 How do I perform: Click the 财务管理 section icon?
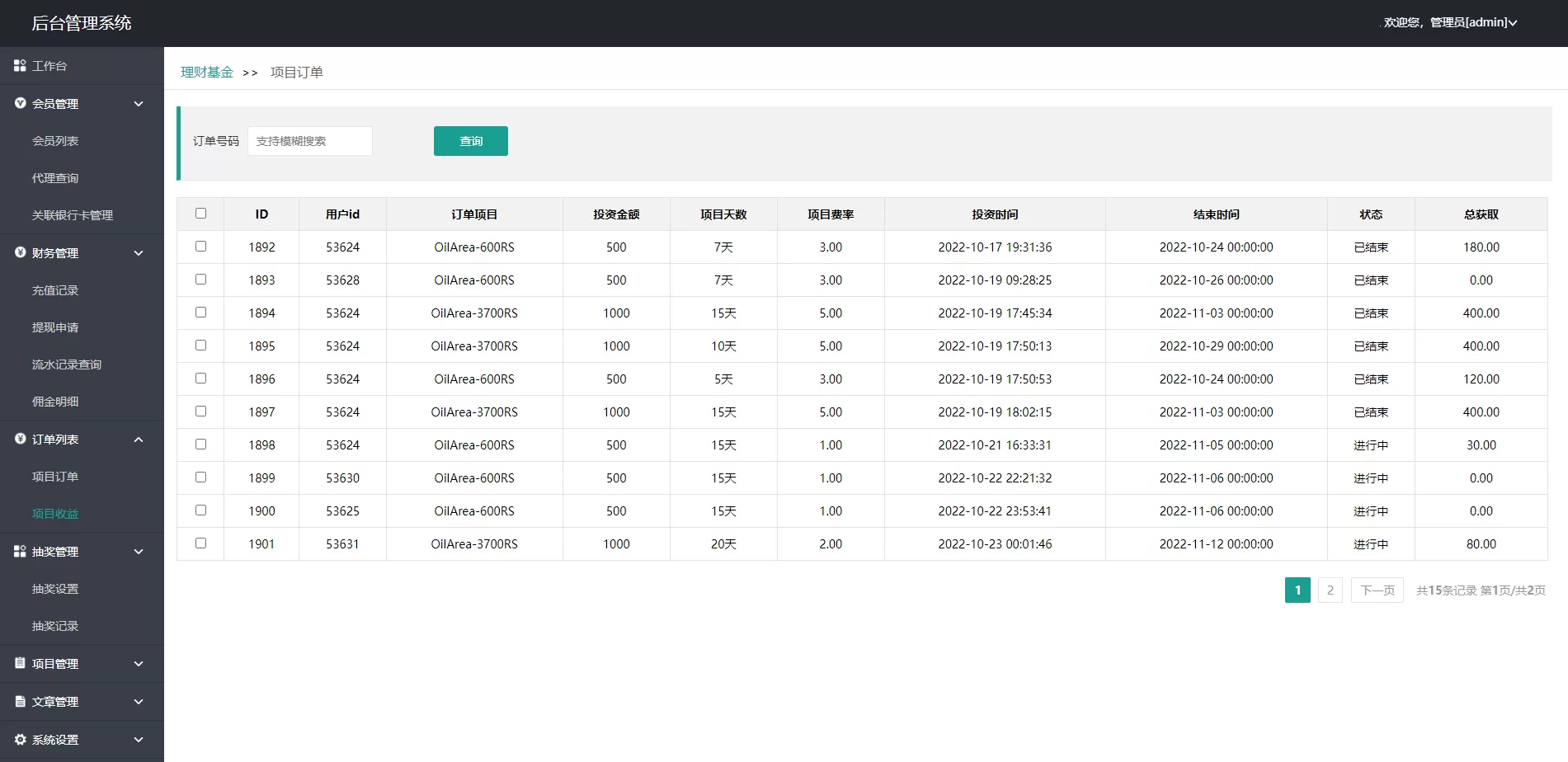[20, 252]
